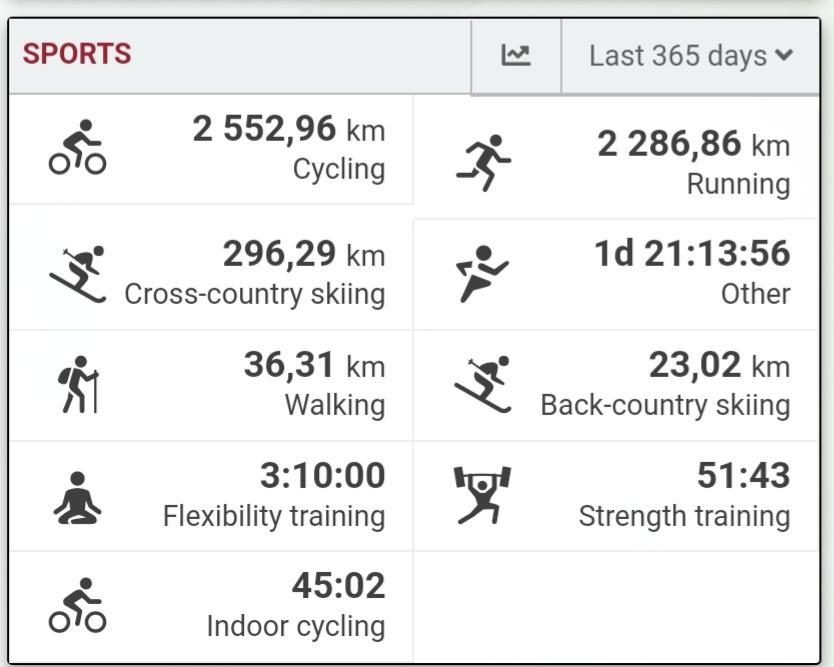Click the flexibility training meditation icon
This screenshot has width=834, height=667.
77,496
